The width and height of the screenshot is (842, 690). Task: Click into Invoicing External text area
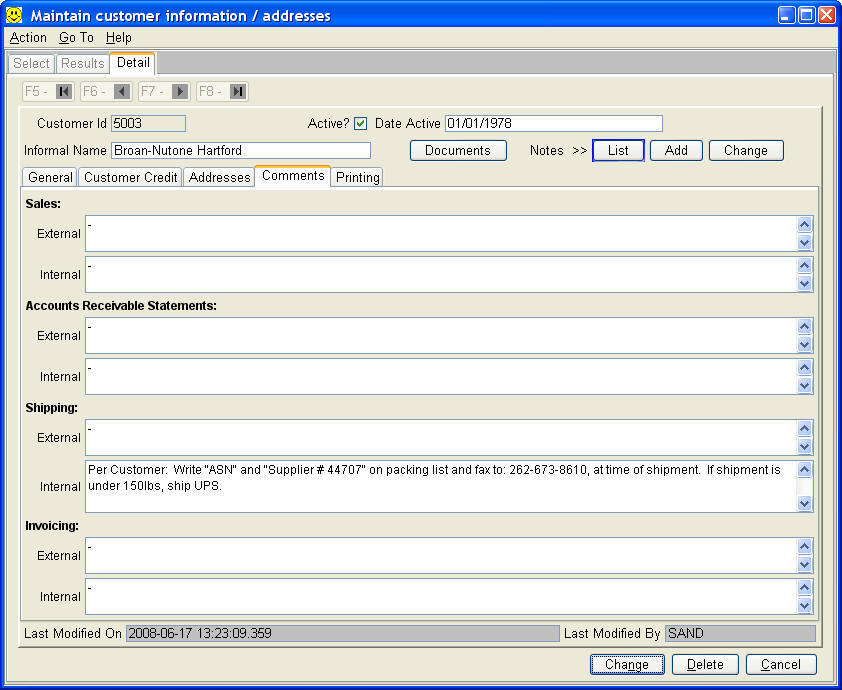[441, 556]
